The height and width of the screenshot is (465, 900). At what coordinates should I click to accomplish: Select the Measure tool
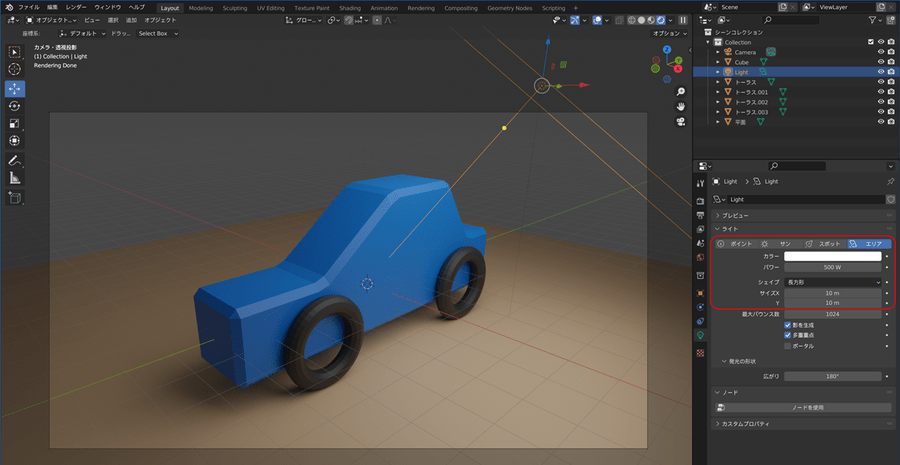point(15,178)
